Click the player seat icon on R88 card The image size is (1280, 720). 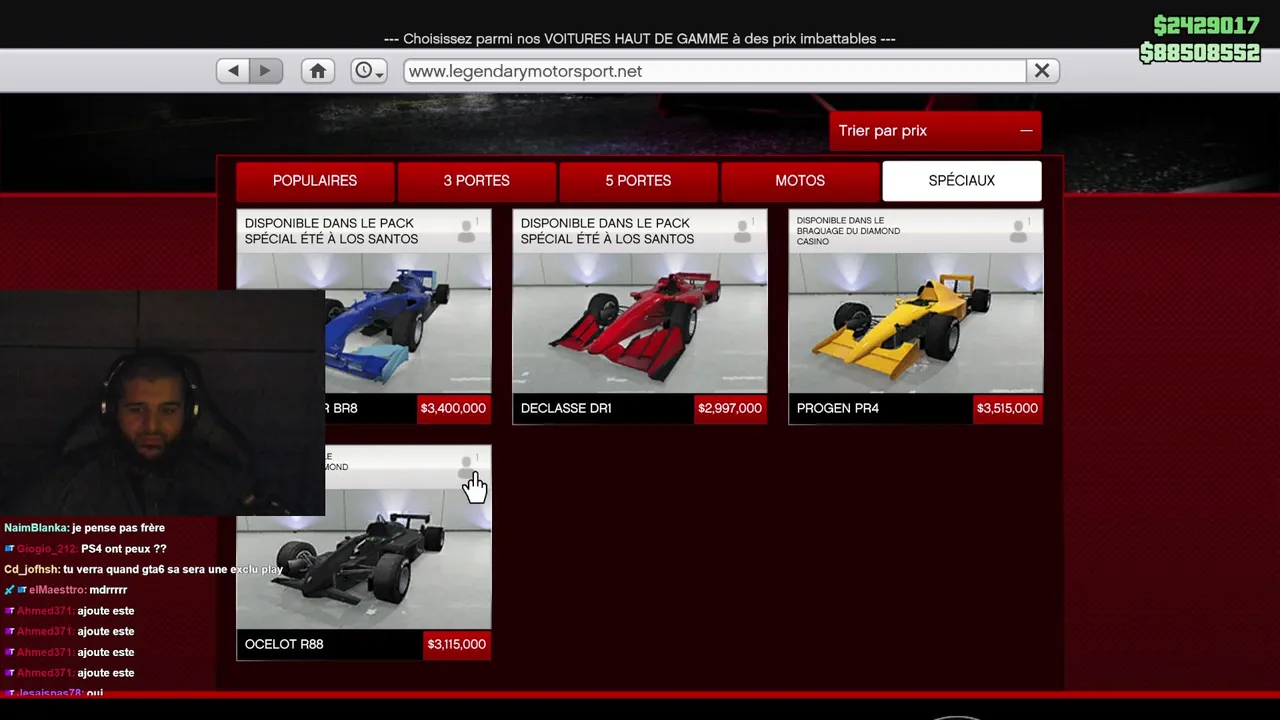467,467
